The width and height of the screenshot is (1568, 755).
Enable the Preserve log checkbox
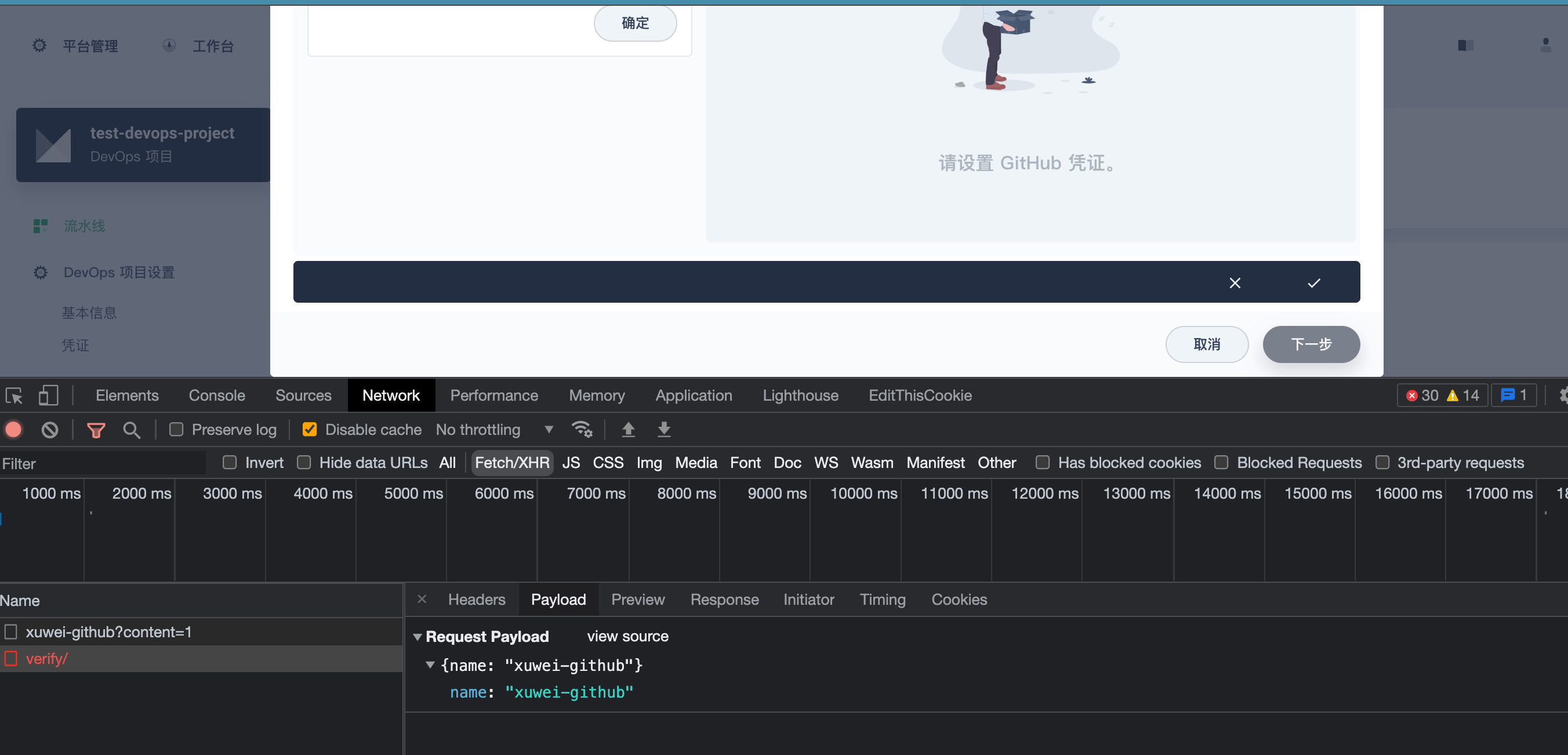[176, 430]
